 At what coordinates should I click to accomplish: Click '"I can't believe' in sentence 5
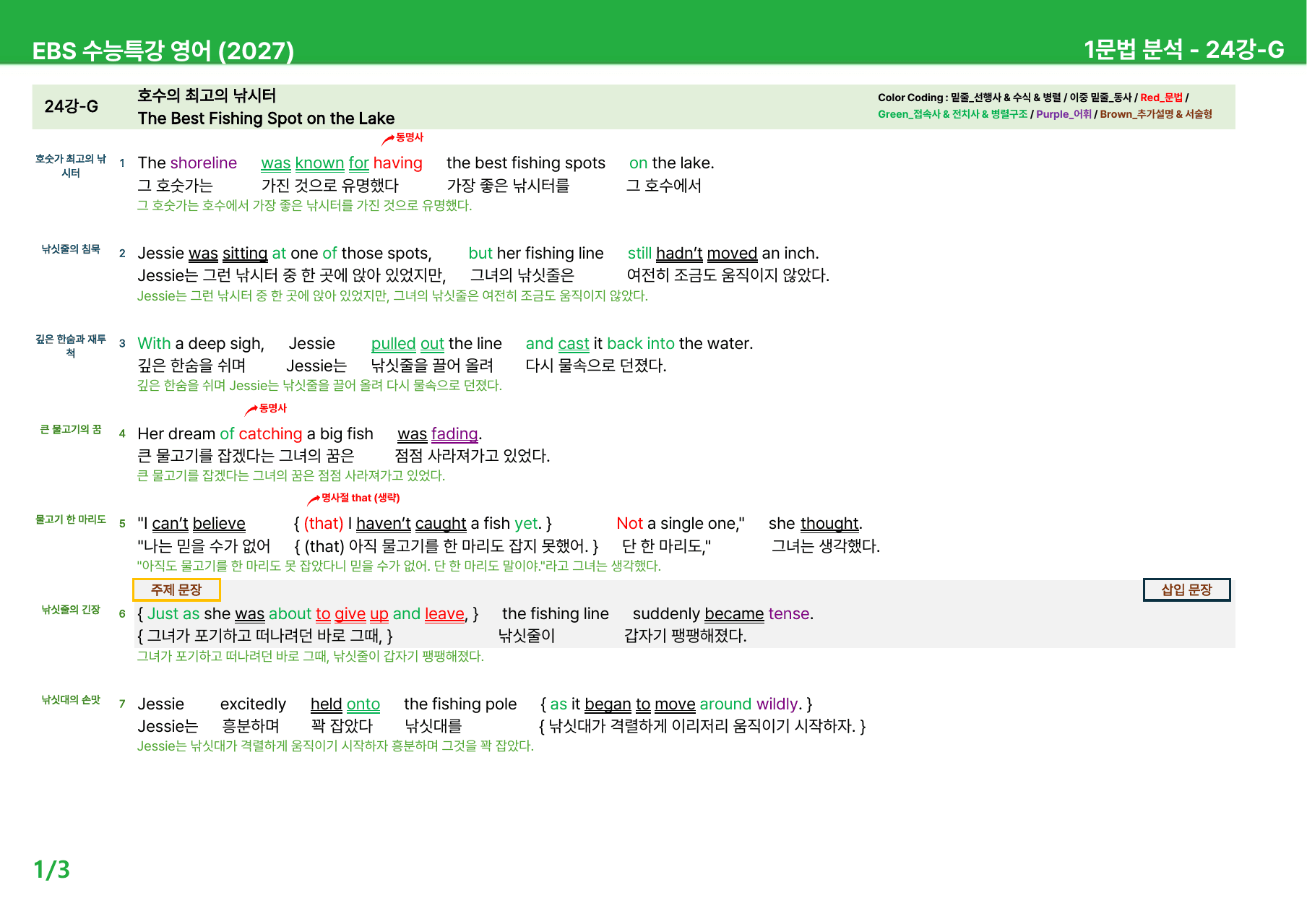point(191,524)
